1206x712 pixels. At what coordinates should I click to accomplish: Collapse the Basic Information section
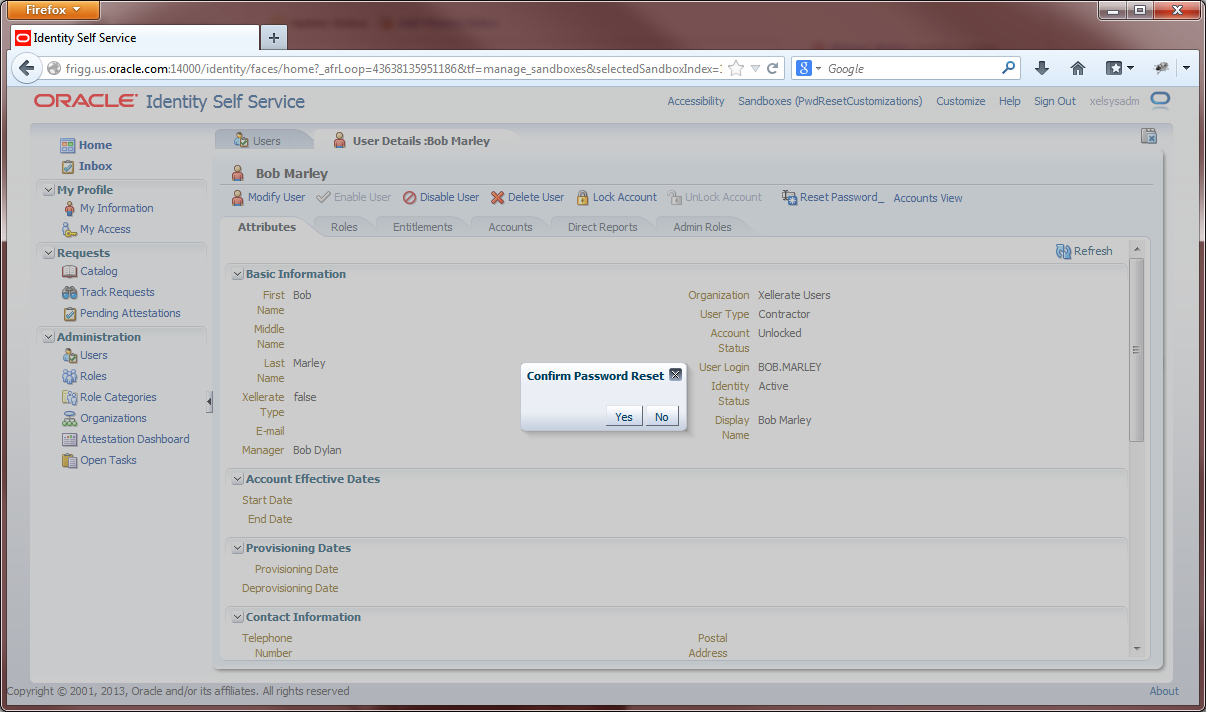click(237, 273)
